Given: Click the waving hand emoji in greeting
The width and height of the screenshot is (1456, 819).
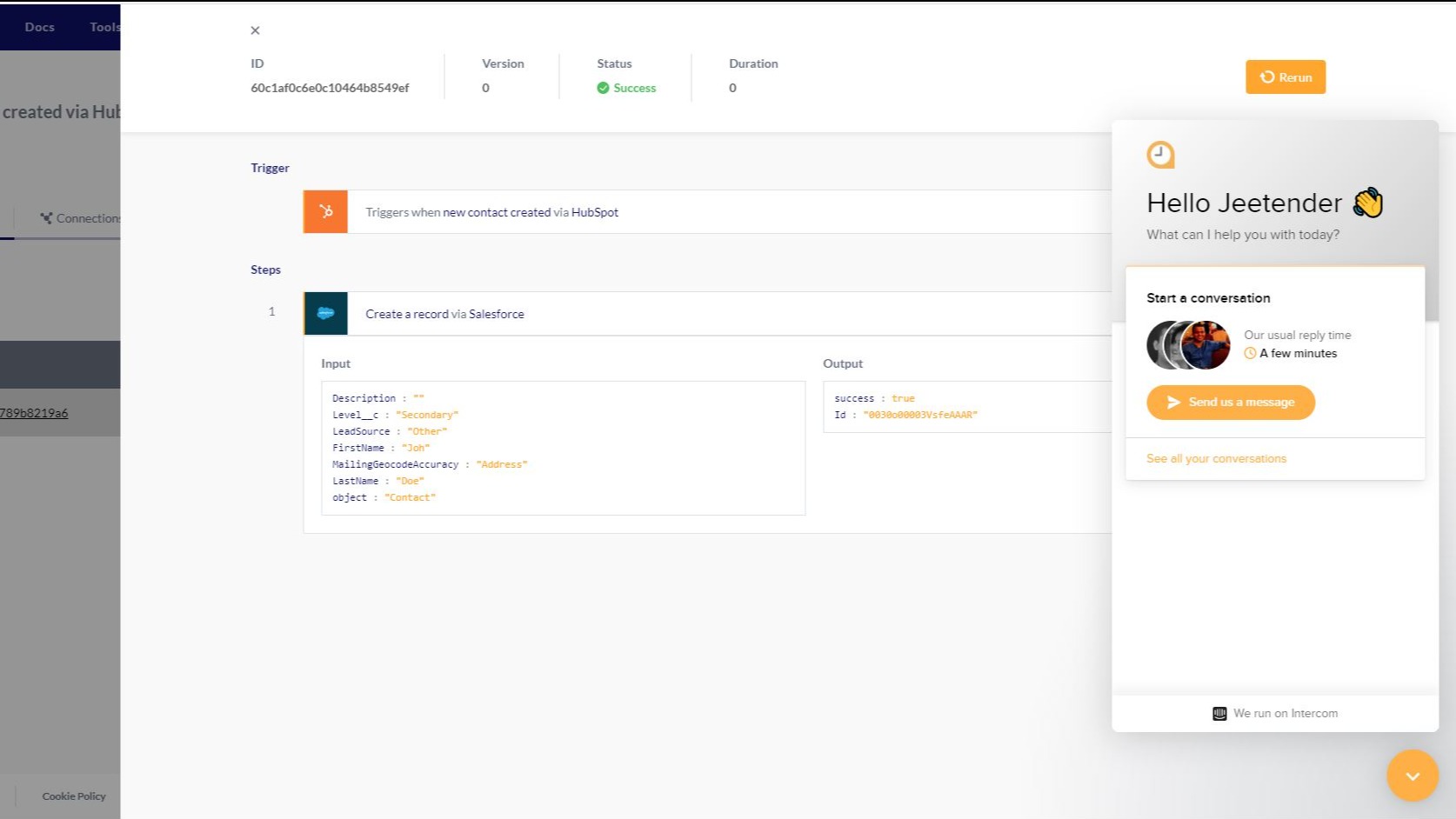Looking at the screenshot, I should (x=1369, y=202).
